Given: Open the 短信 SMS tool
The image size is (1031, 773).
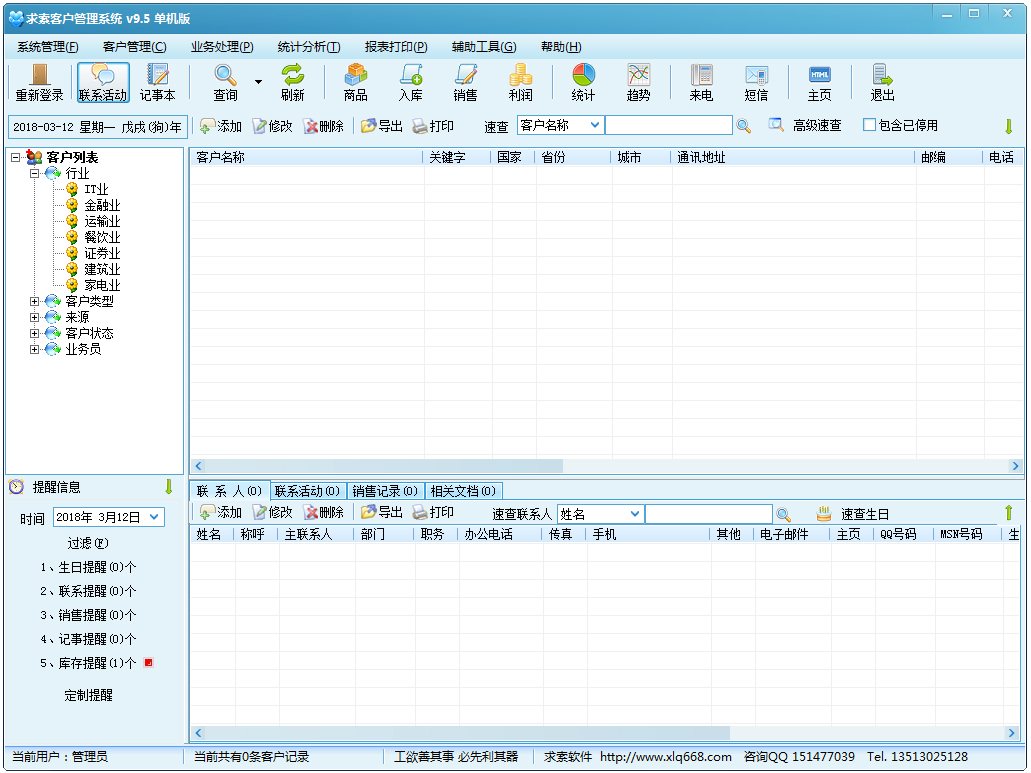Looking at the screenshot, I should point(757,82).
